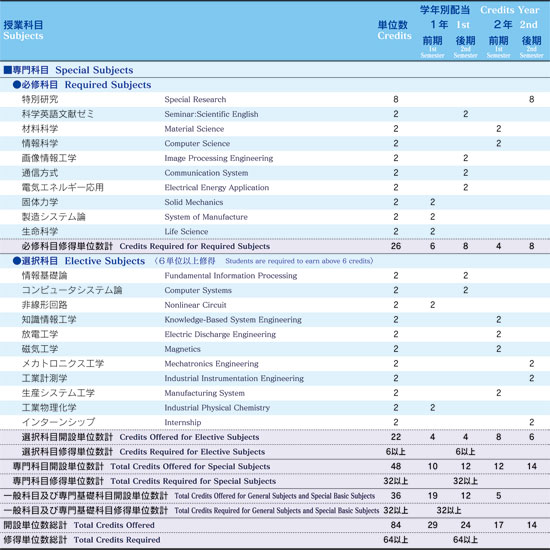This screenshot has height=550, width=550.
Task: Click the Communication System row
Action: (x=275, y=173)
